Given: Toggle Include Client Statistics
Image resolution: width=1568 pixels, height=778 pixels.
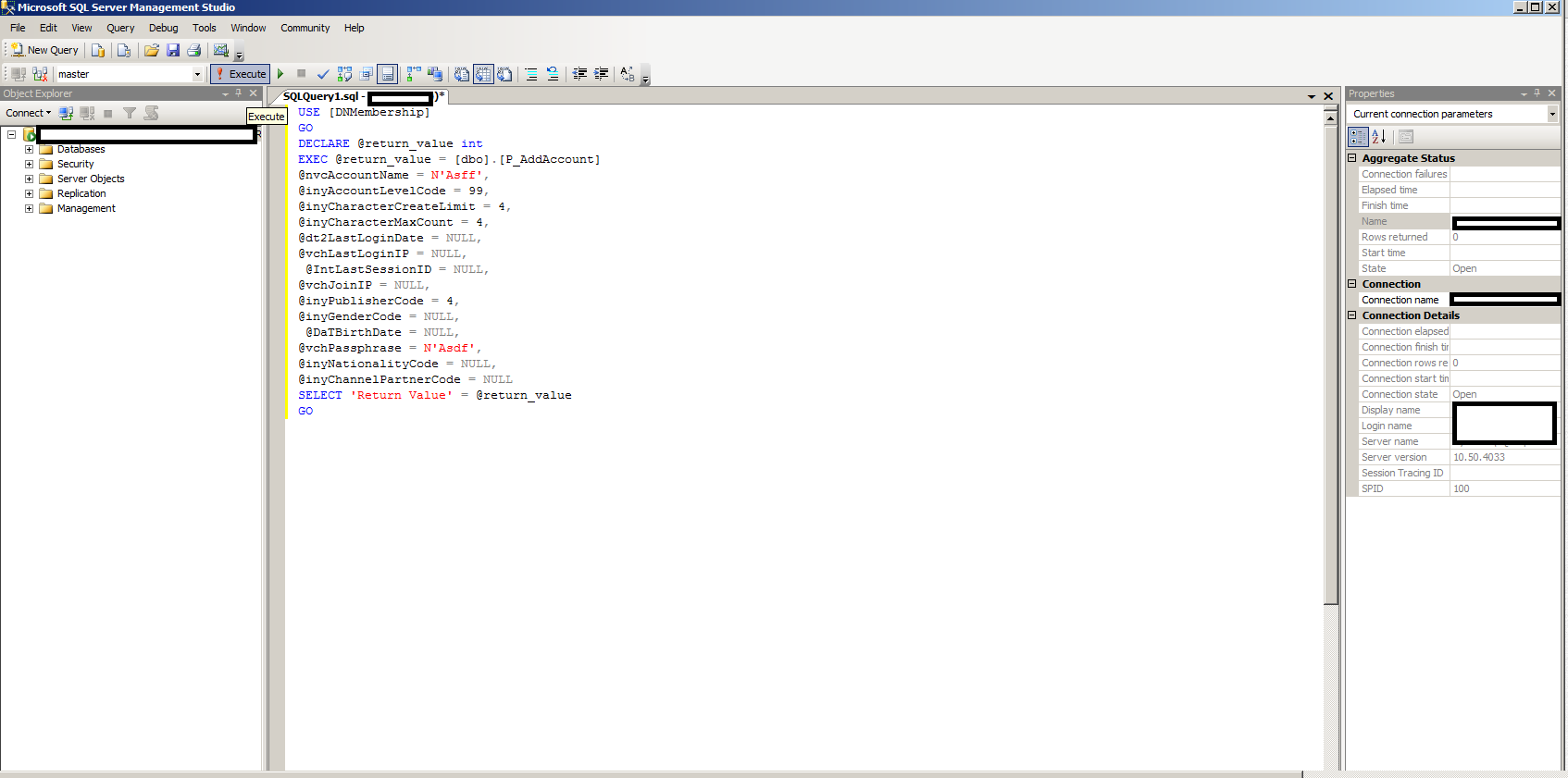Looking at the screenshot, I should [x=434, y=74].
